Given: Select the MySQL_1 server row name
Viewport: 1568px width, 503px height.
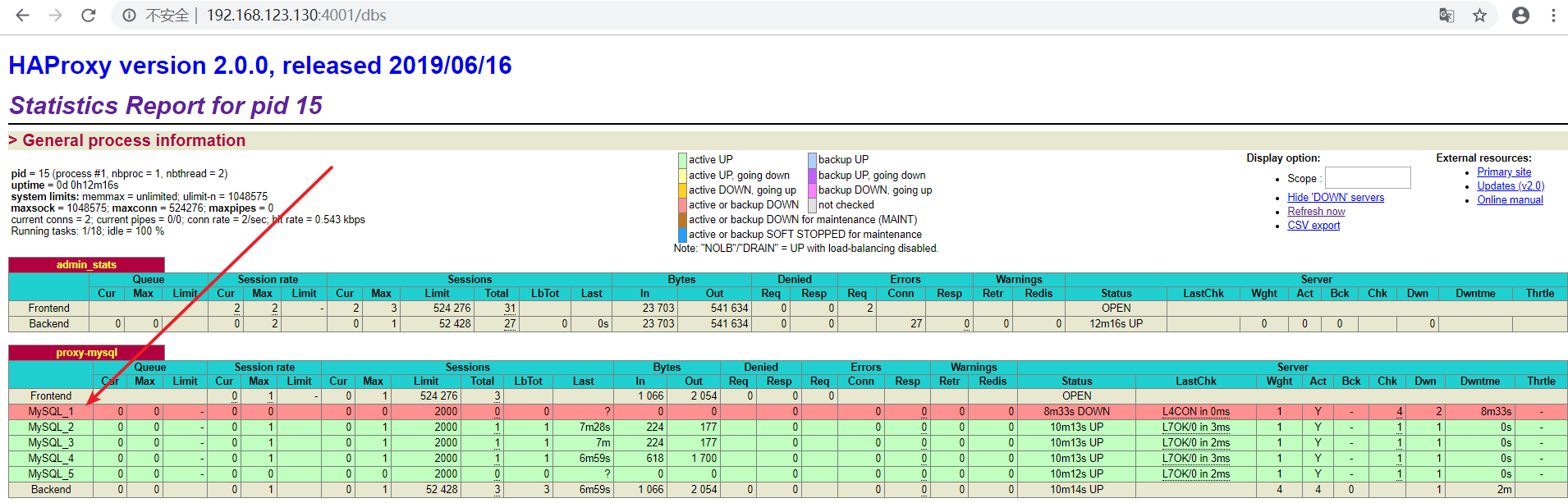Looking at the screenshot, I should click(51, 412).
